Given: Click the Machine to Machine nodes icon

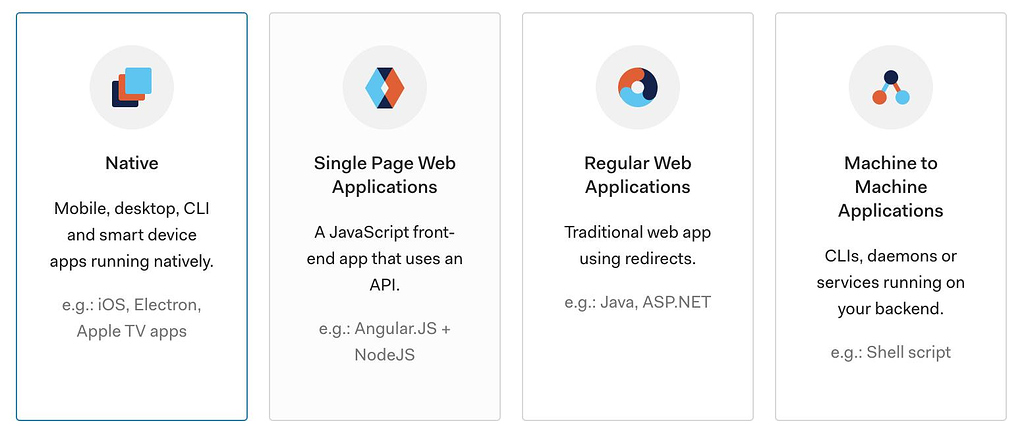Looking at the screenshot, I should pyautogui.click(x=891, y=87).
